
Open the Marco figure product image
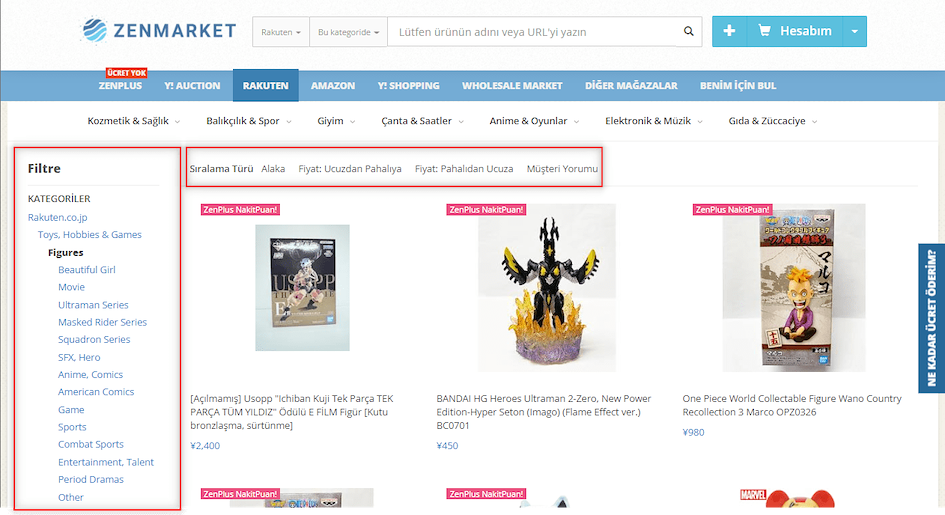click(794, 288)
